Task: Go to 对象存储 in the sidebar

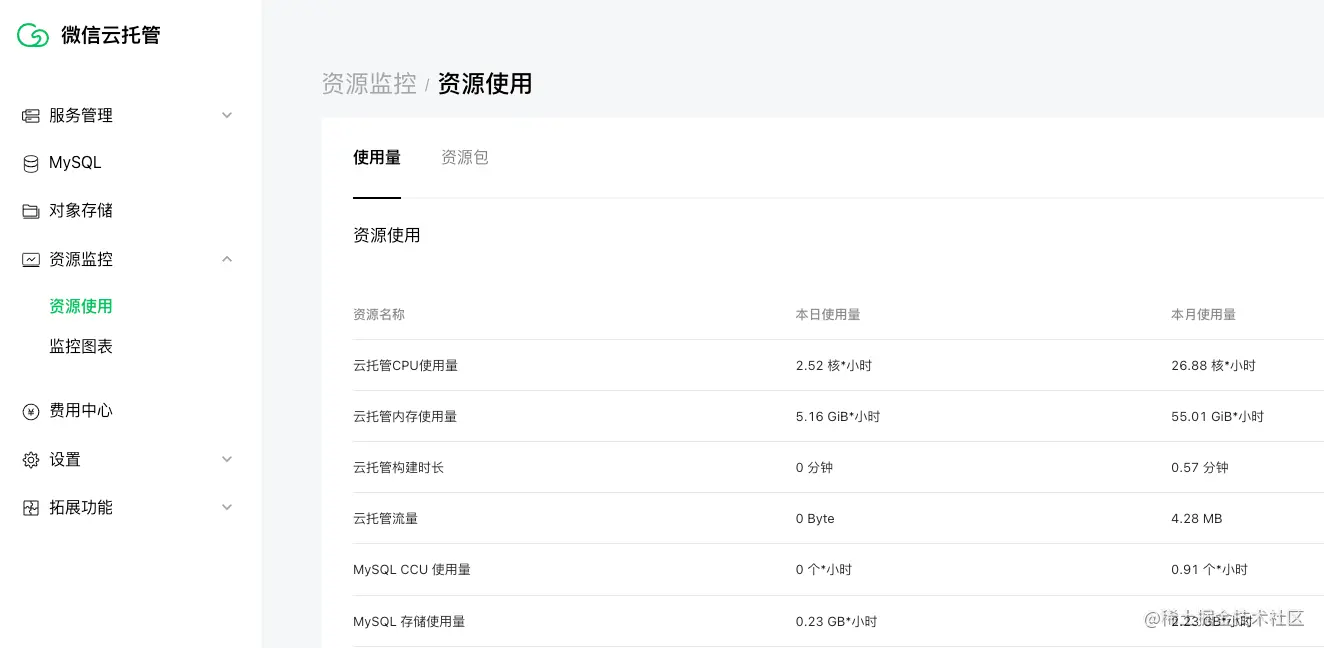Action: point(81,211)
